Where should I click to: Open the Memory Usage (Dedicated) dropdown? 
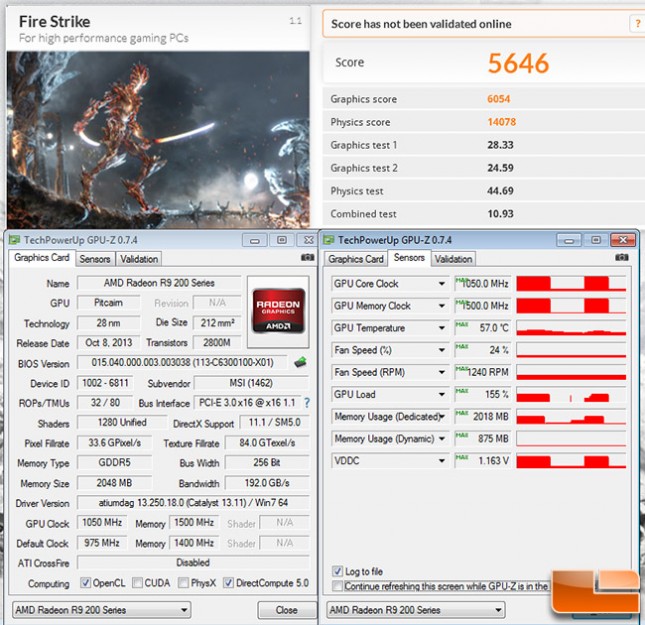[x=441, y=416]
